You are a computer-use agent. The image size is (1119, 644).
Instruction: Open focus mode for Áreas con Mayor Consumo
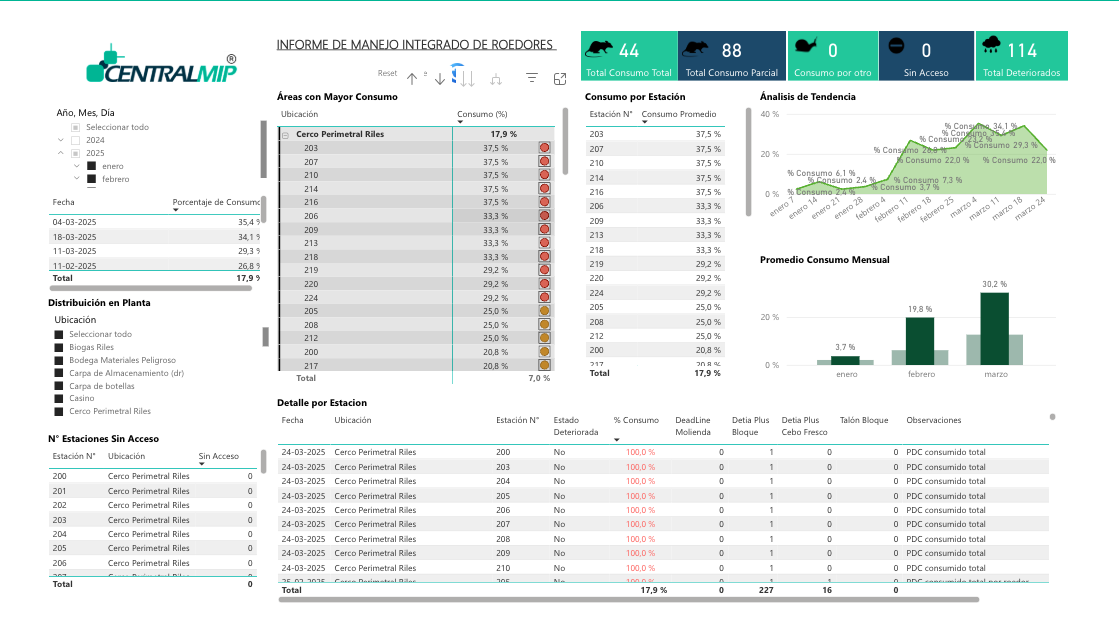click(560, 78)
